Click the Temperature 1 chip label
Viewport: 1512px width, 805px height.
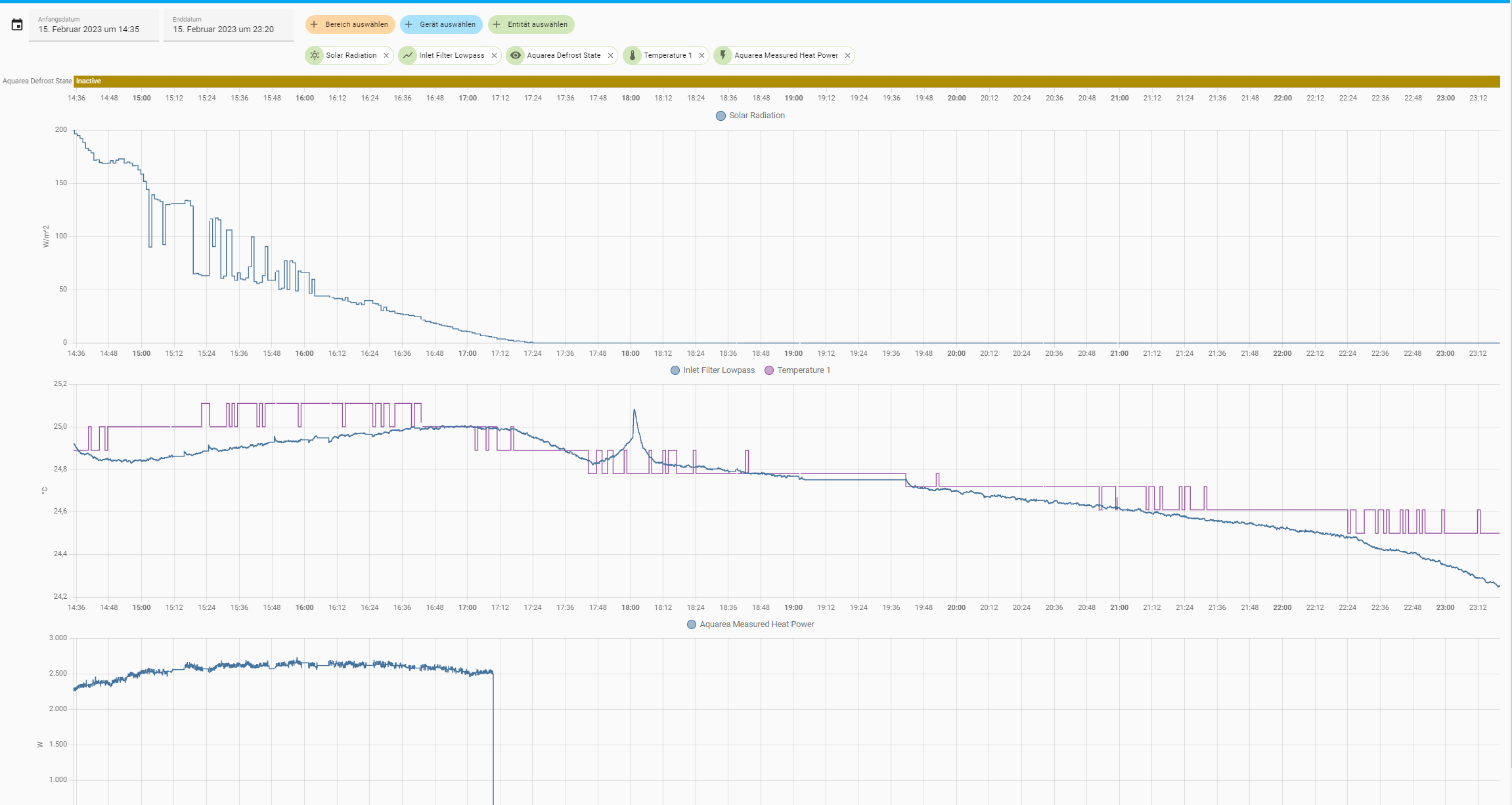(x=667, y=55)
